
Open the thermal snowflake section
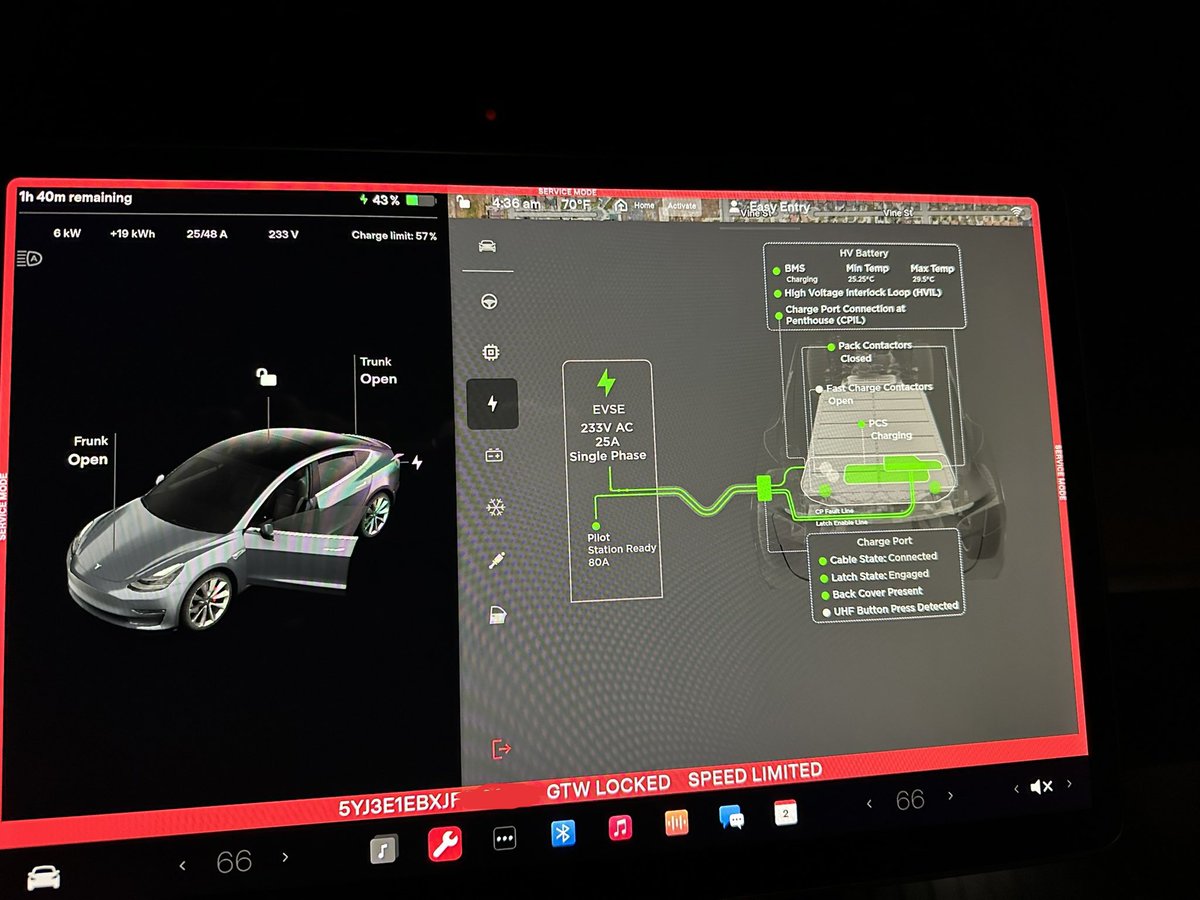point(495,508)
